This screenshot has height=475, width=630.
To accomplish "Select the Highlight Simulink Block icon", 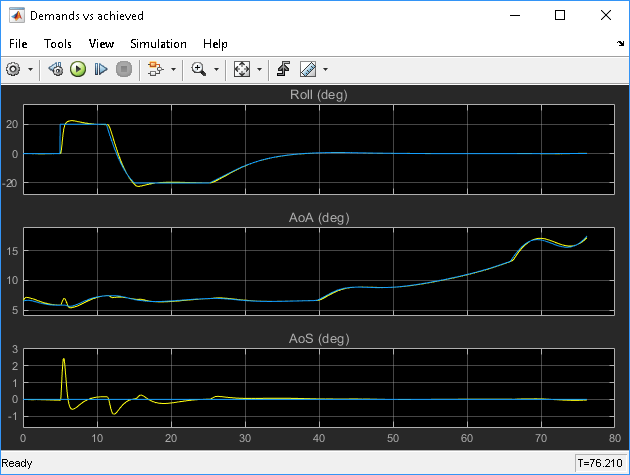I will click(x=155, y=69).
